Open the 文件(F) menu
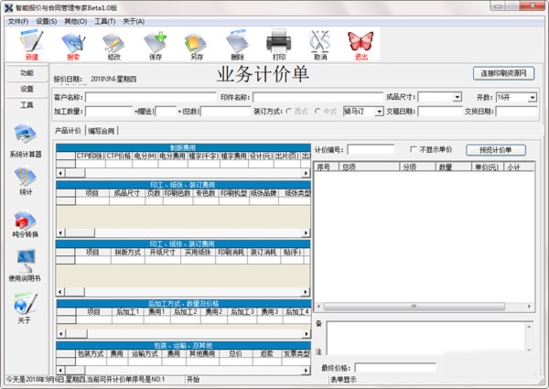549x389 pixels. [18, 21]
